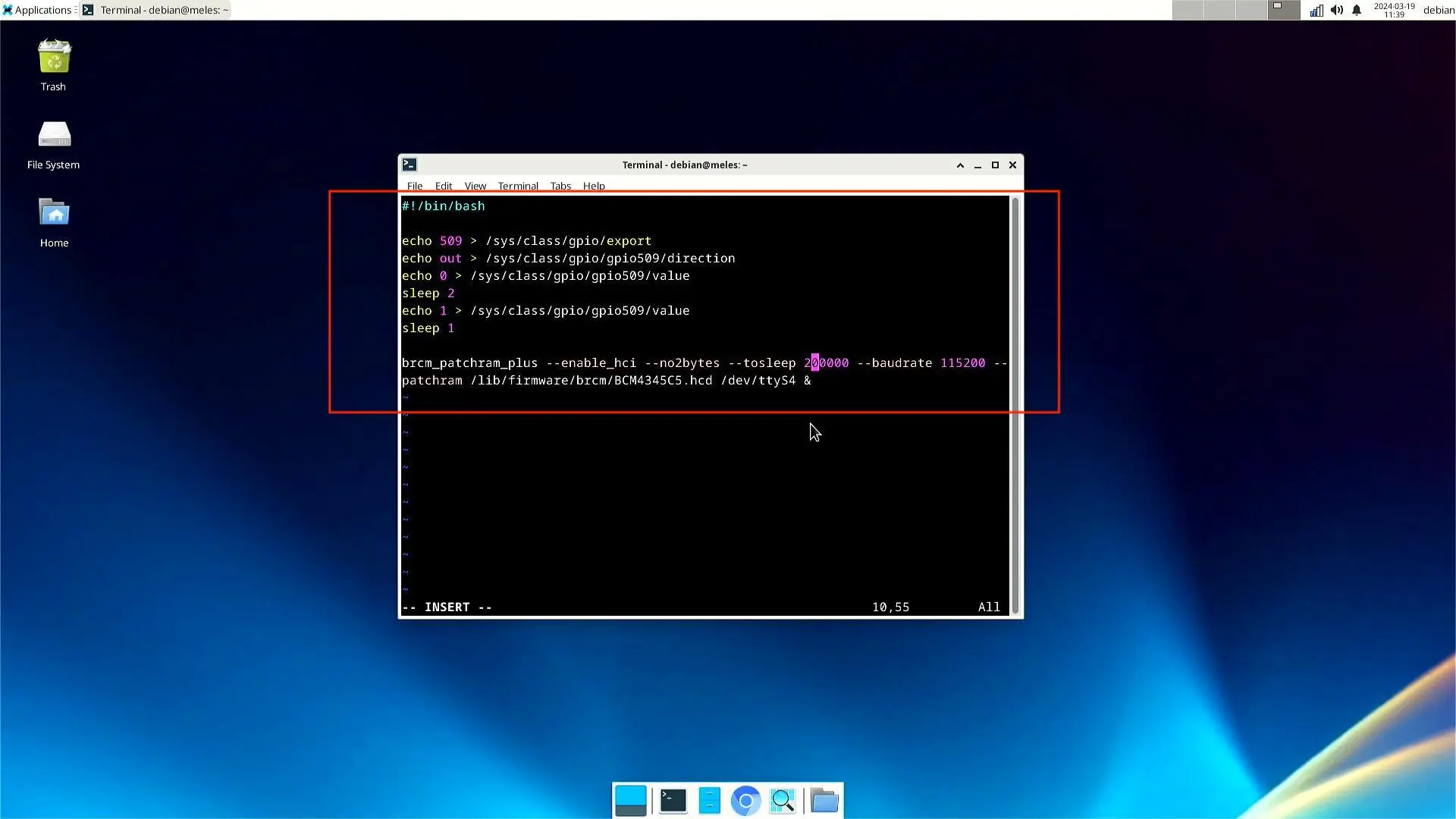Click the file manager icon in dock
The height and width of the screenshot is (819, 1456).
pyautogui.click(x=709, y=799)
